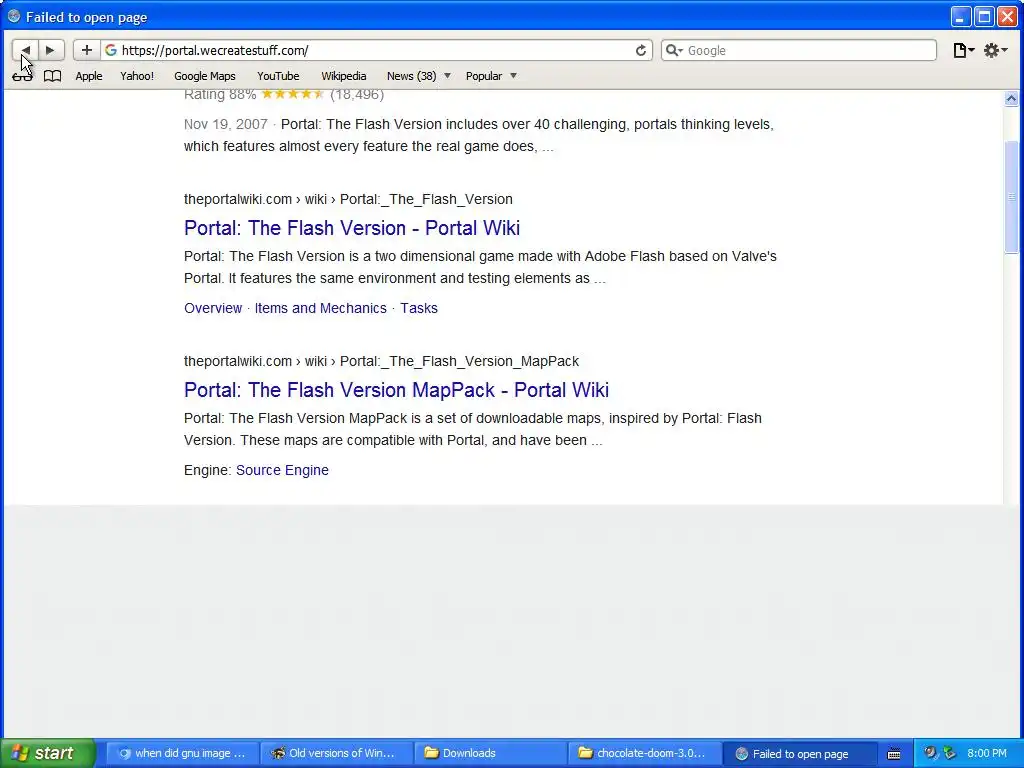Image resolution: width=1024 pixels, height=768 pixels.
Task: Open the settings gear menu
Action: pyautogui.click(x=995, y=50)
